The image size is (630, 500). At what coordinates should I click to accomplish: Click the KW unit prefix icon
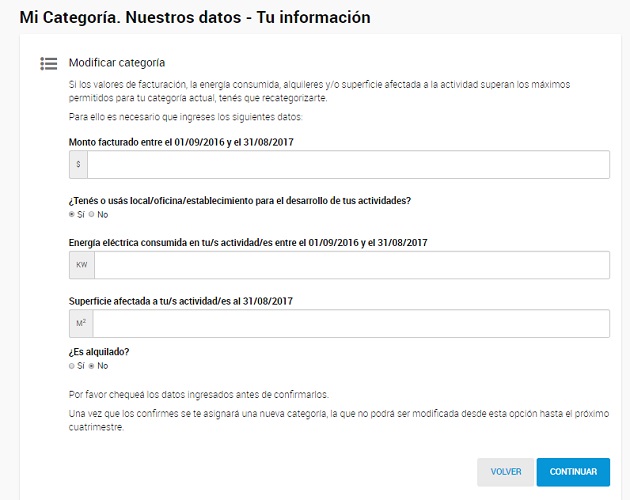pos(81,265)
